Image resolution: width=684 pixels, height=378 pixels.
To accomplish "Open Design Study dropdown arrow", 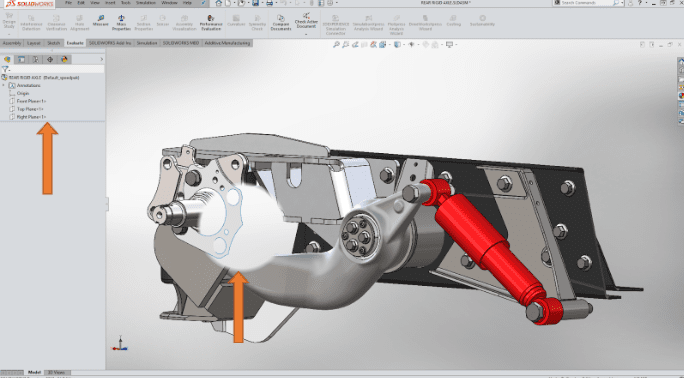I will pyautogui.click(x=9, y=34).
